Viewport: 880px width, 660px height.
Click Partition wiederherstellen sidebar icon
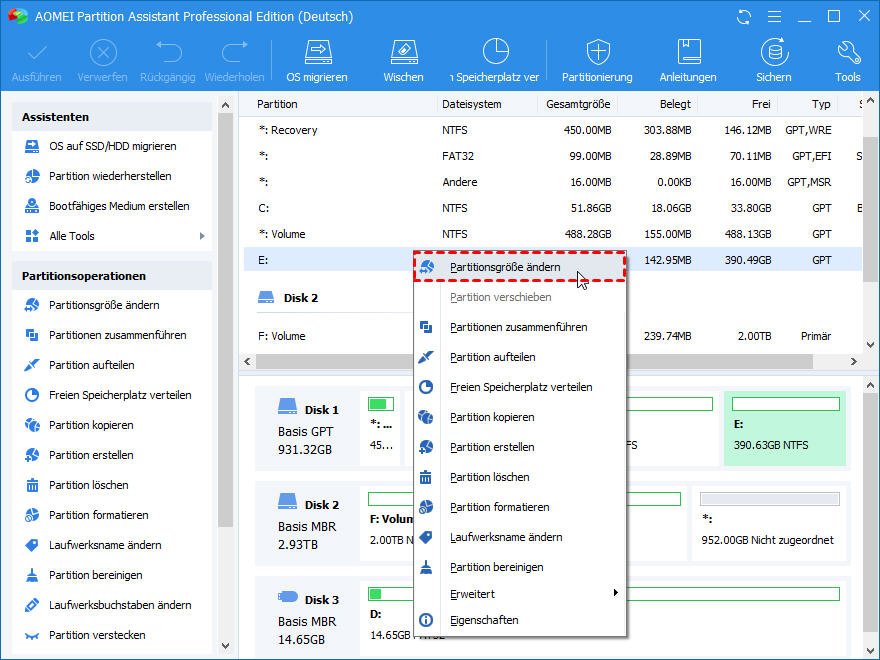tap(32, 176)
